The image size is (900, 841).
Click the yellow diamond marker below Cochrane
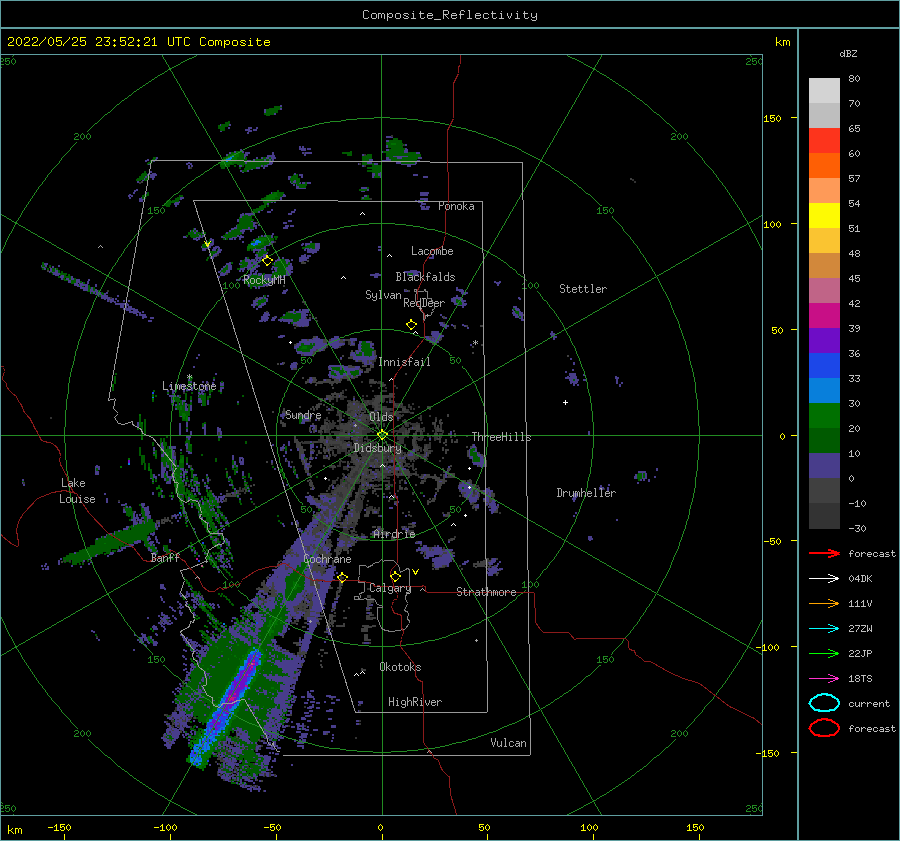pos(343,577)
